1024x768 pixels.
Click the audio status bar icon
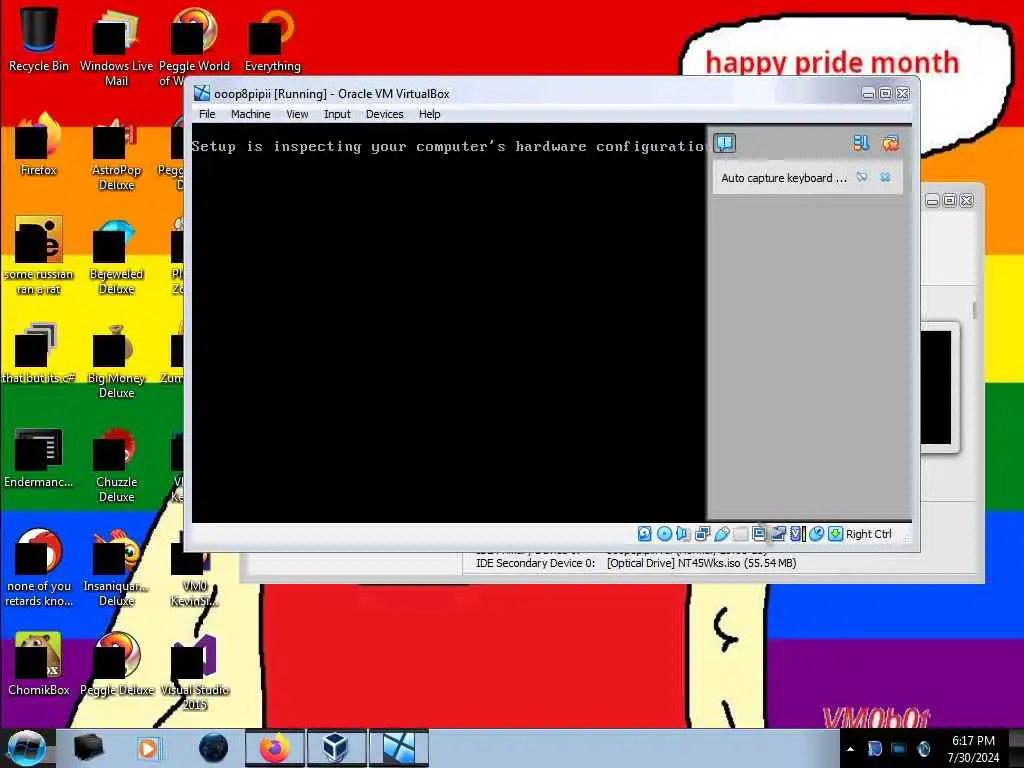[x=682, y=534]
